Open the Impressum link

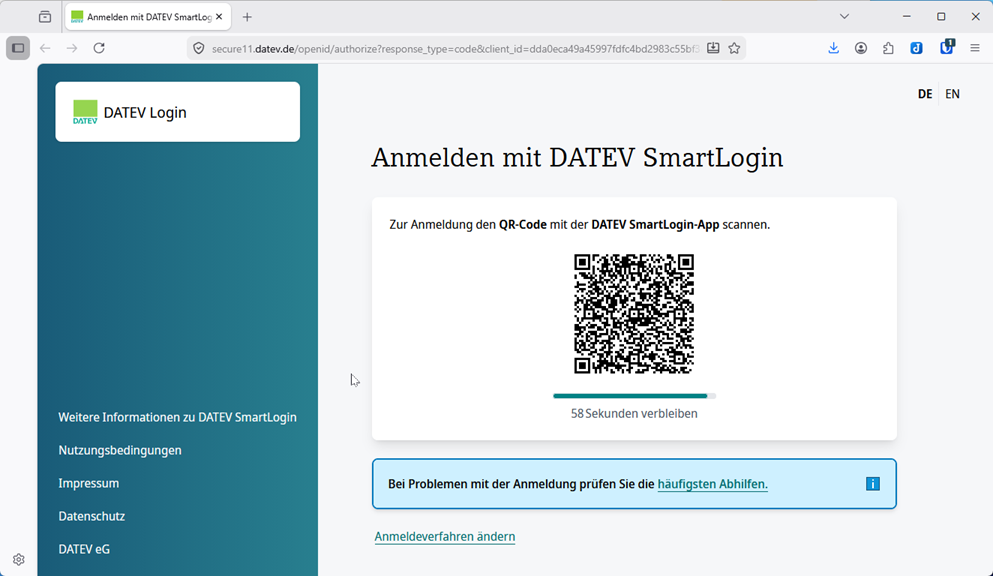(89, 484)
